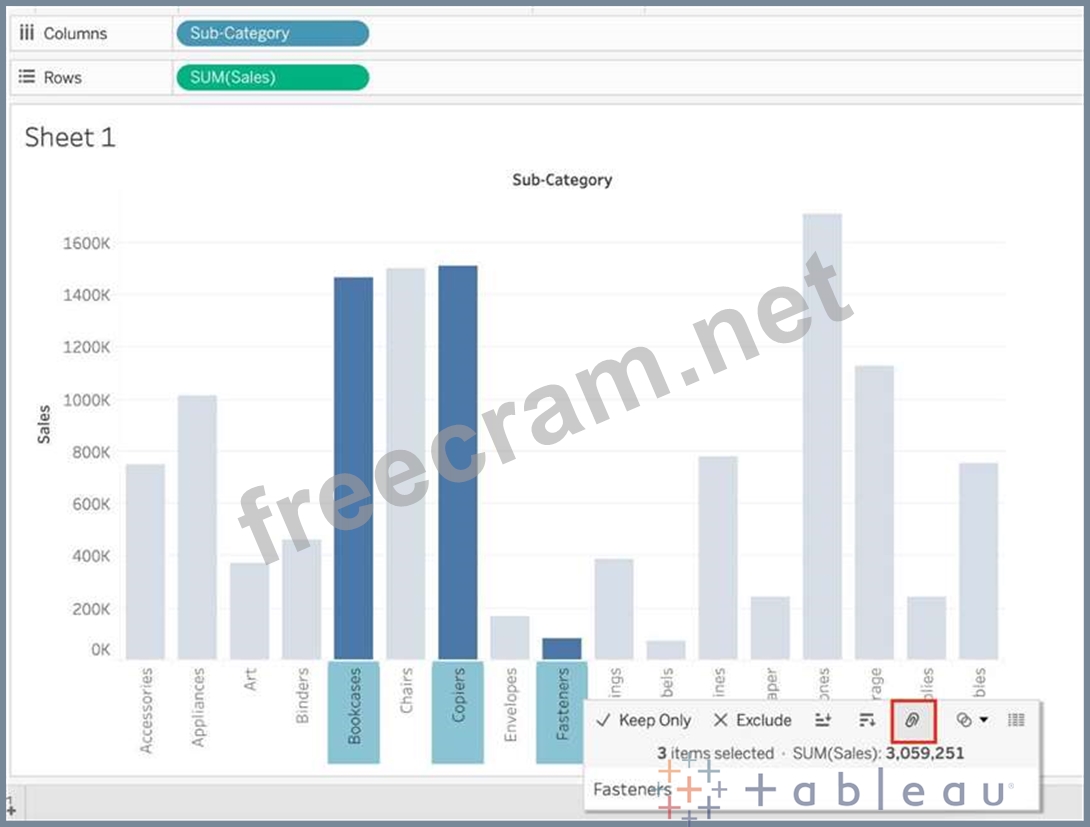Select the Bookcases axis label
Image resolution: width=1090 pixels, height=827 pixels.
tap(354, 711)
